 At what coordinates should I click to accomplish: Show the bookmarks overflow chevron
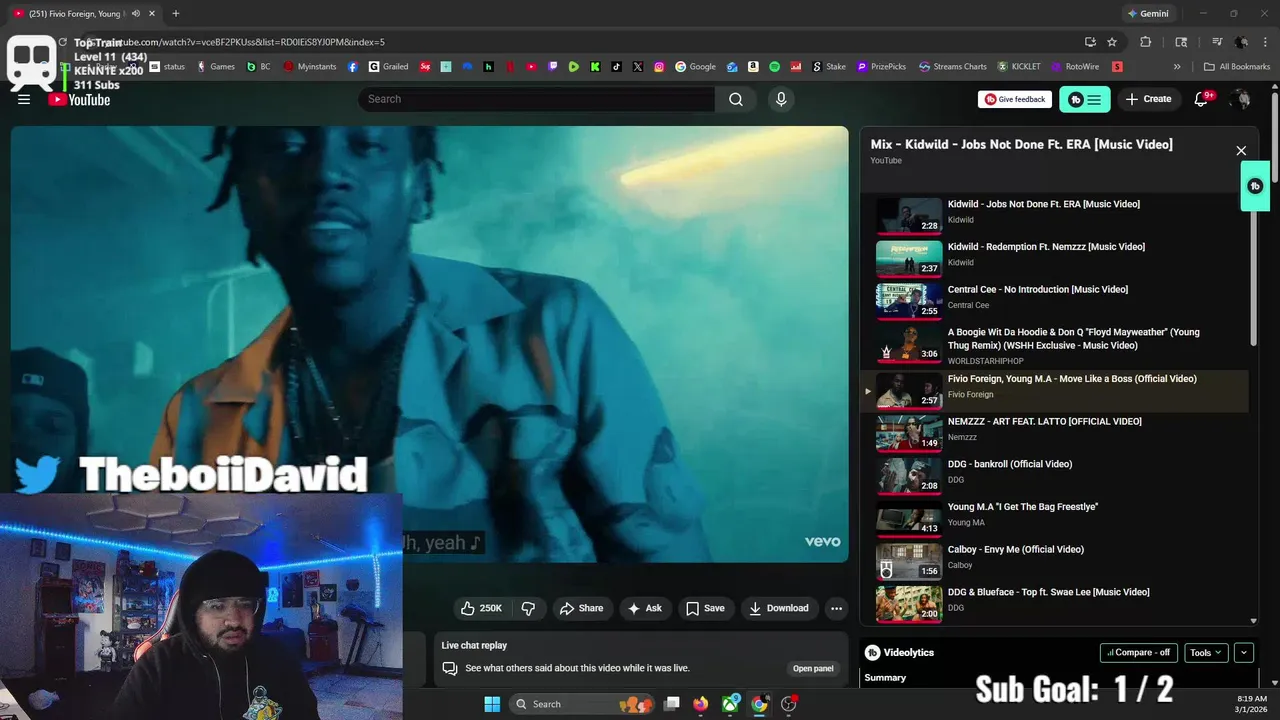click(1177, 67)
